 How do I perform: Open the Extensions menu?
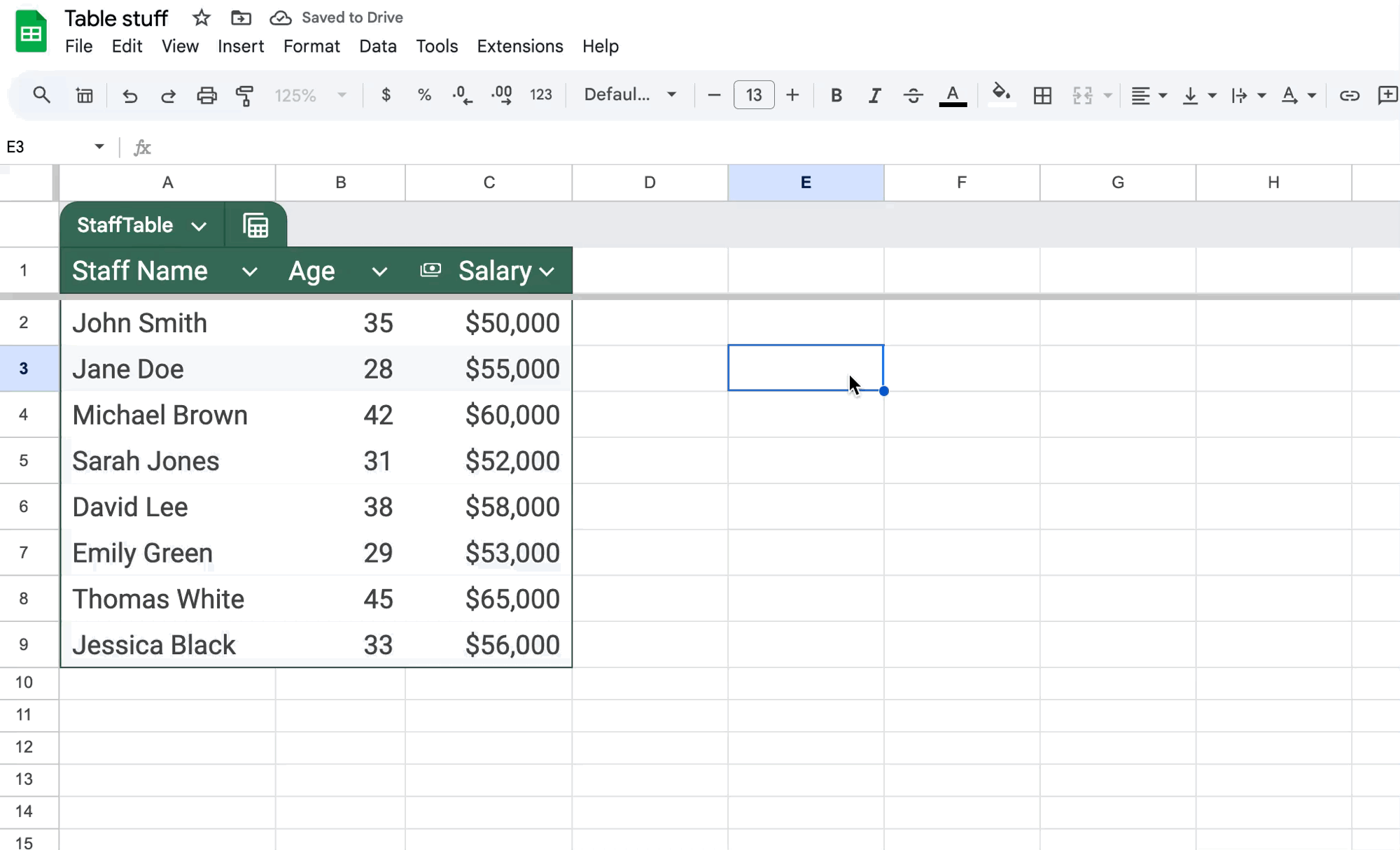pos(519,46)
